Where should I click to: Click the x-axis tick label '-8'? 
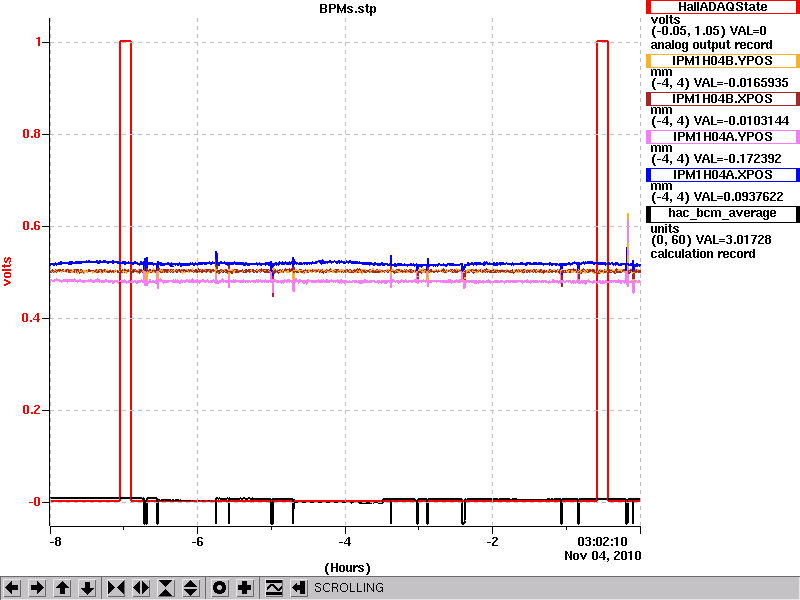(x=54, y=541)
